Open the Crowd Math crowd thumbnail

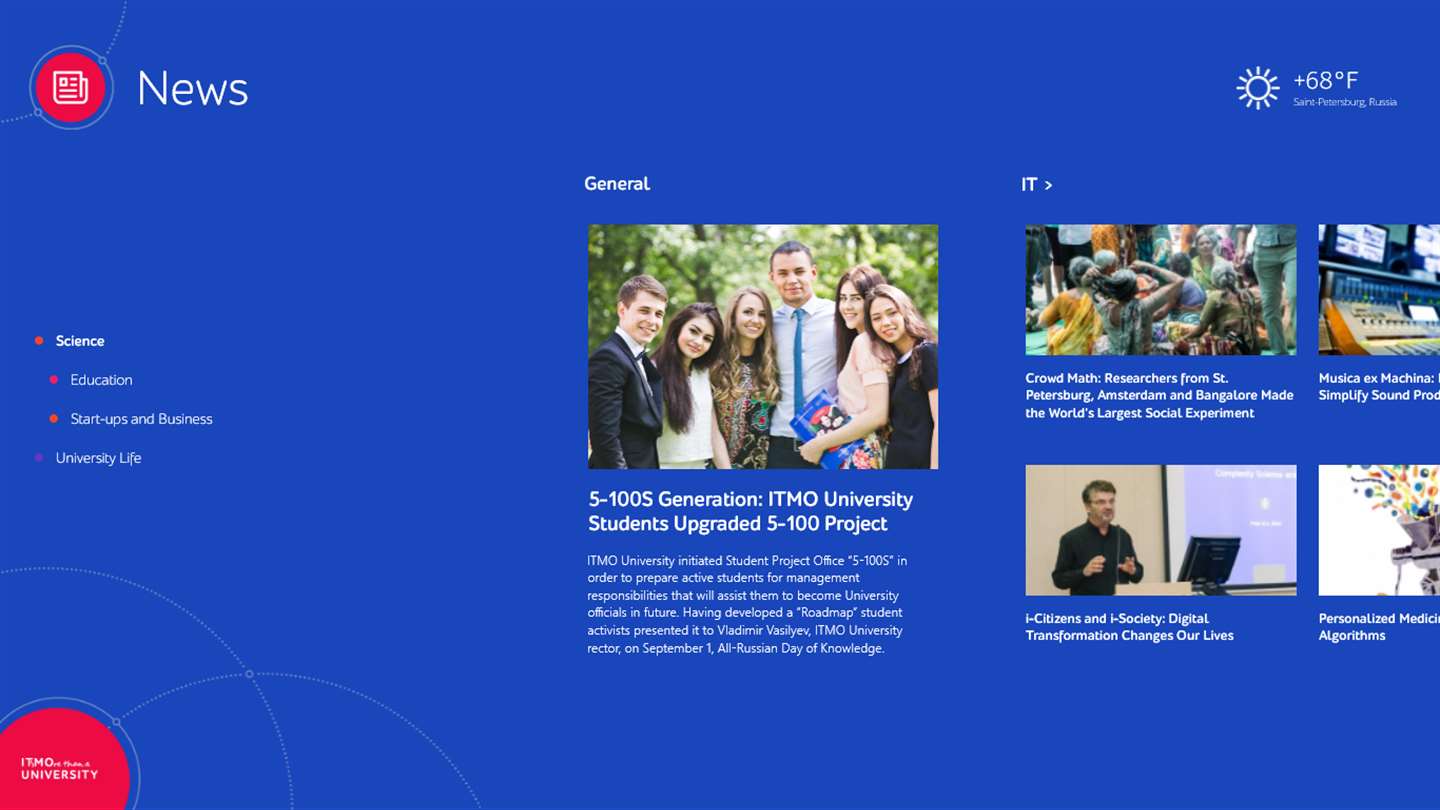tap(1161, 290)
